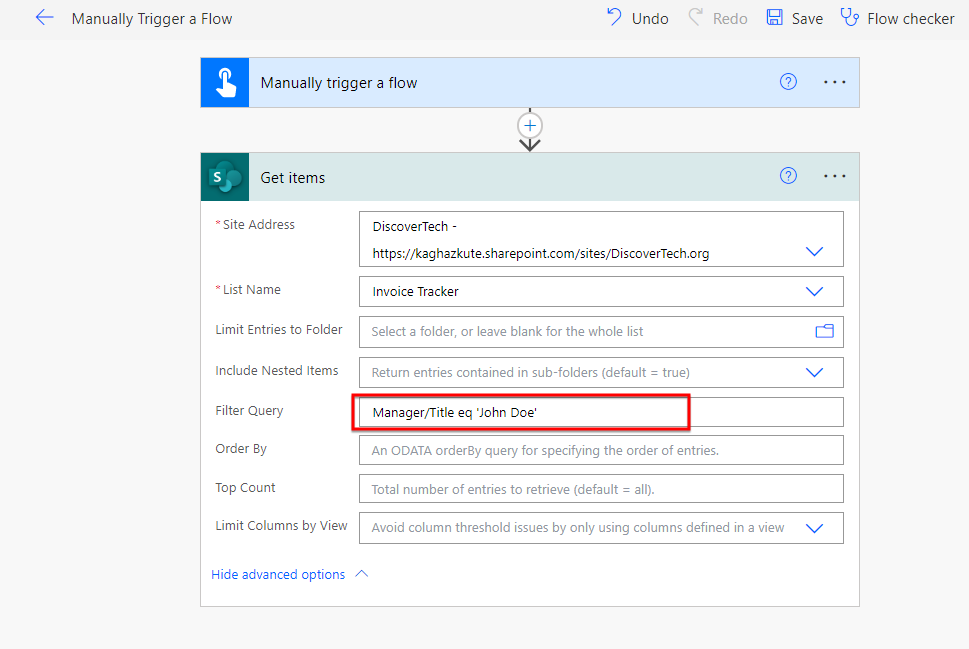Viewport: 969px width, 649px height.
Task: Click the Redo button
Action: 718,18
